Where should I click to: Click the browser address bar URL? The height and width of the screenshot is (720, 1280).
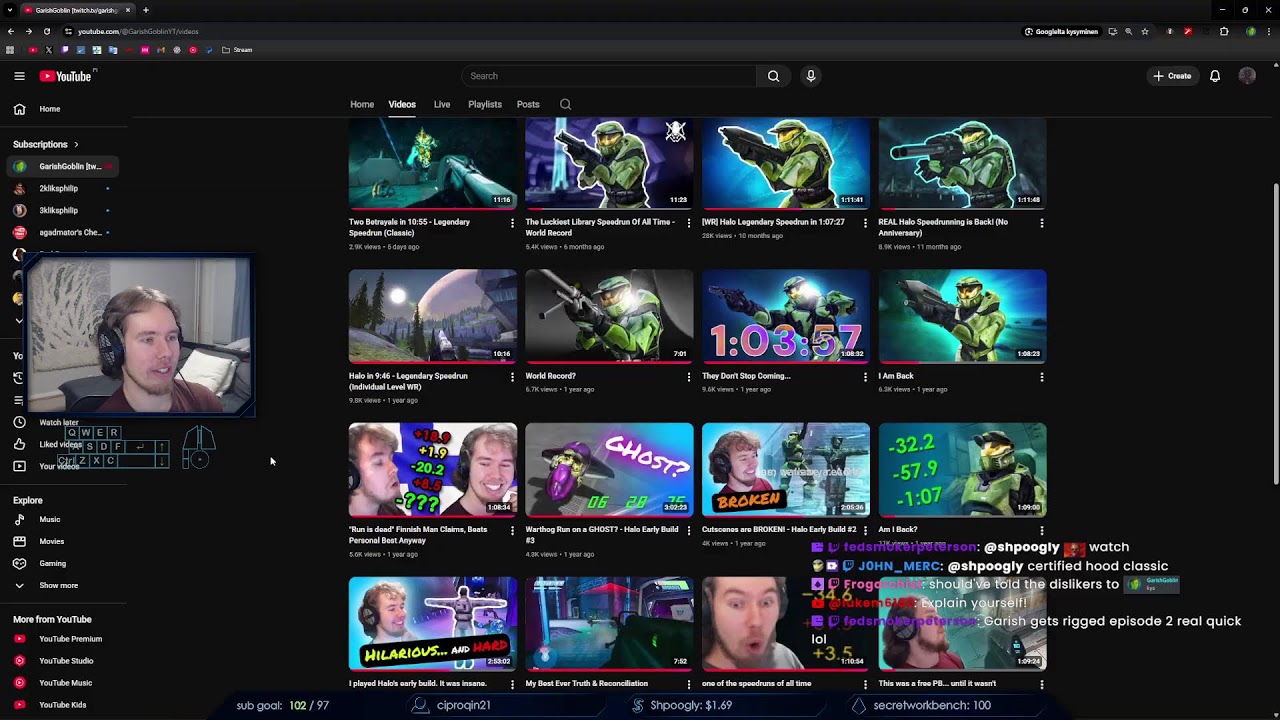[x=138, y=31]
